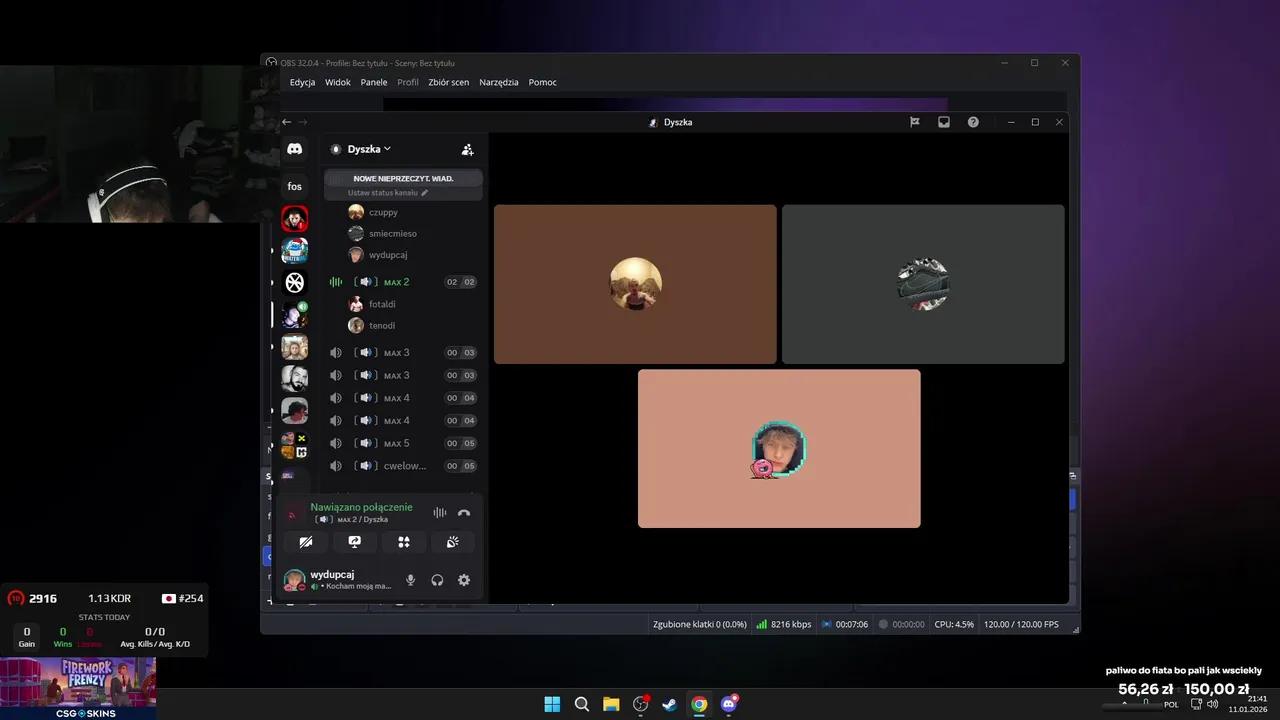This screenshot has width=1280, height=720.
Task: Turn on camera in Discord voice panel
Action: click(x=306, y=542)
